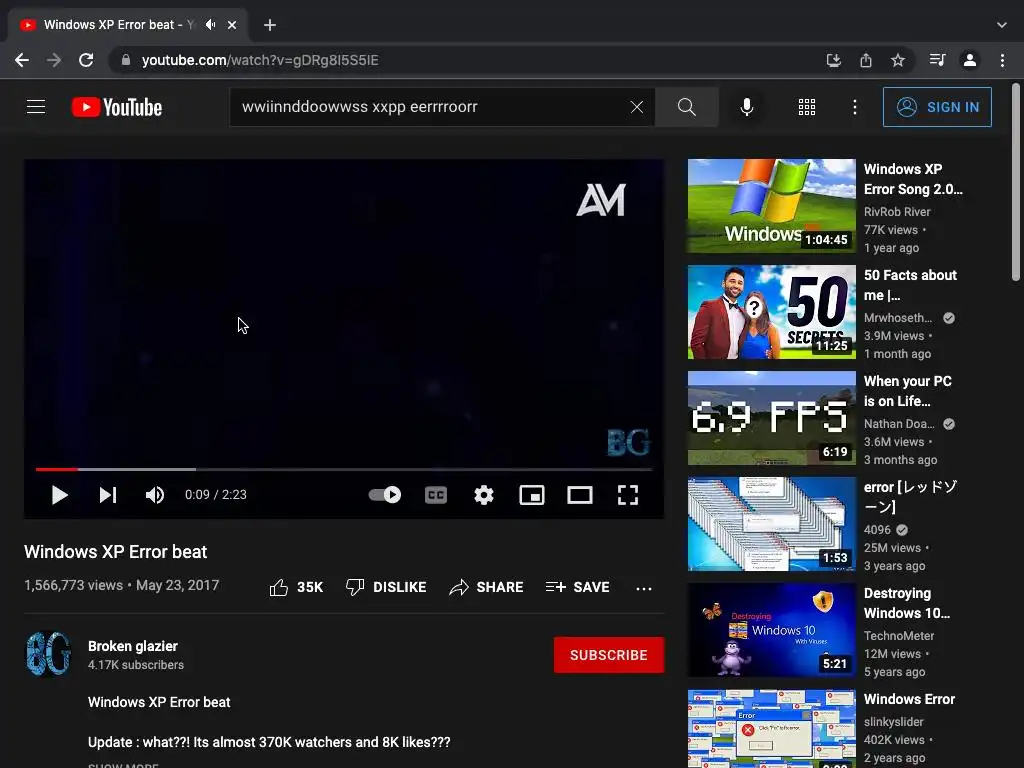Mute the tab audio speaker icon
Image resolution: width=1024 pixels, height=768 pixels.
click(210, 25)
